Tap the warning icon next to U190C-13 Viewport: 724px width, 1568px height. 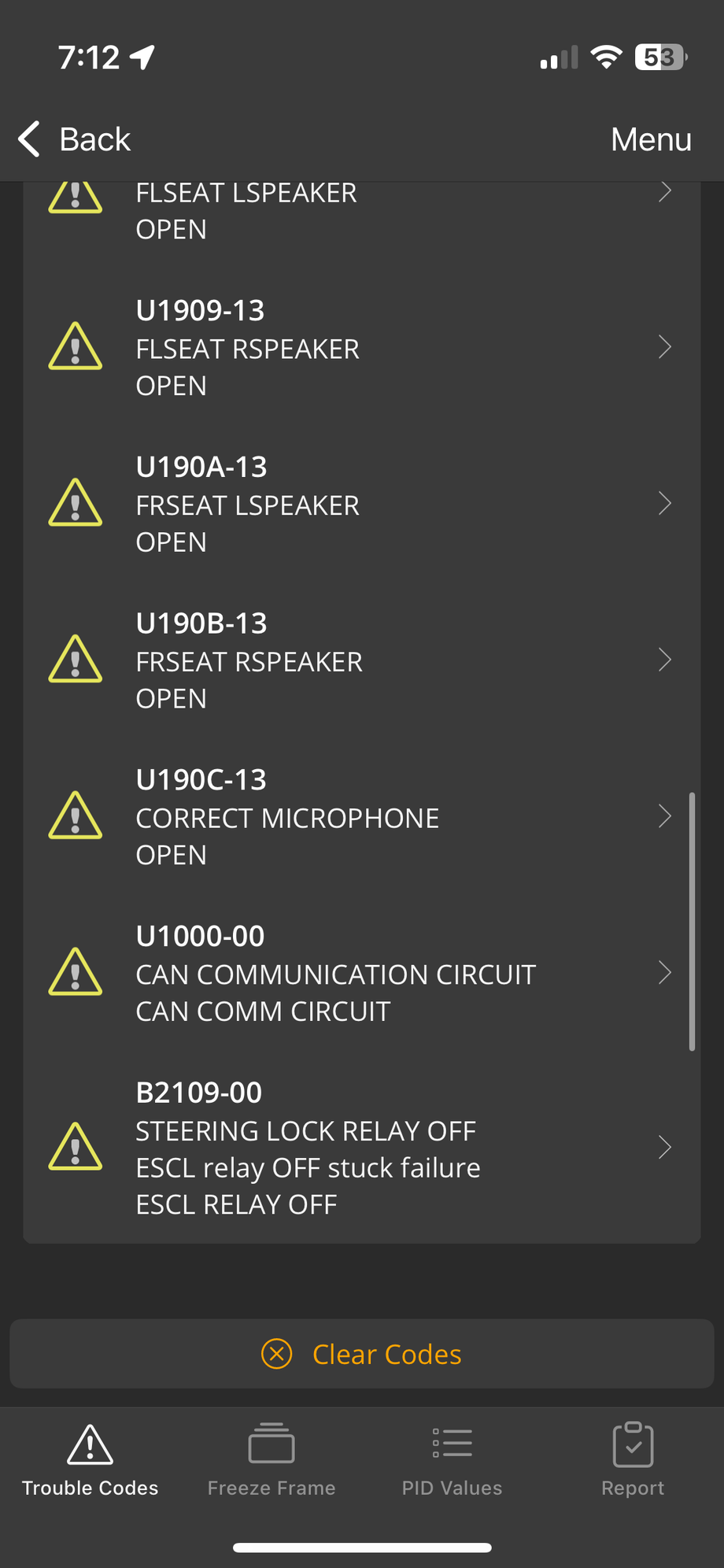(76, 816)
